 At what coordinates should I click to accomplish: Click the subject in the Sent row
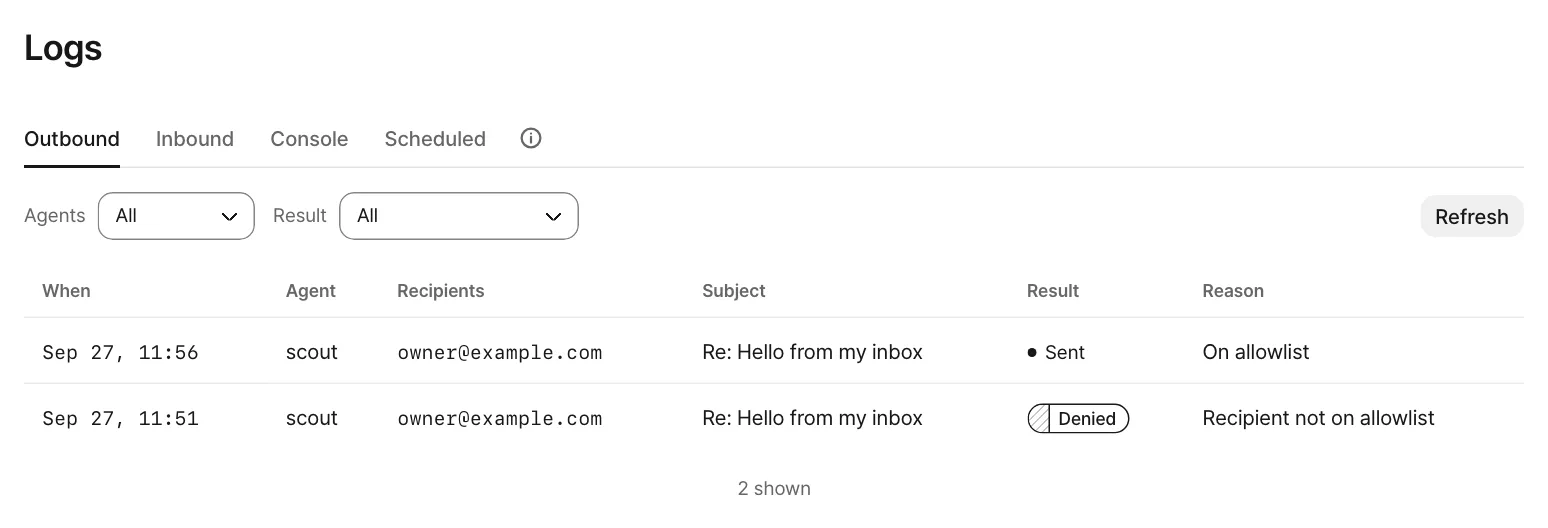tap(812, 352)
